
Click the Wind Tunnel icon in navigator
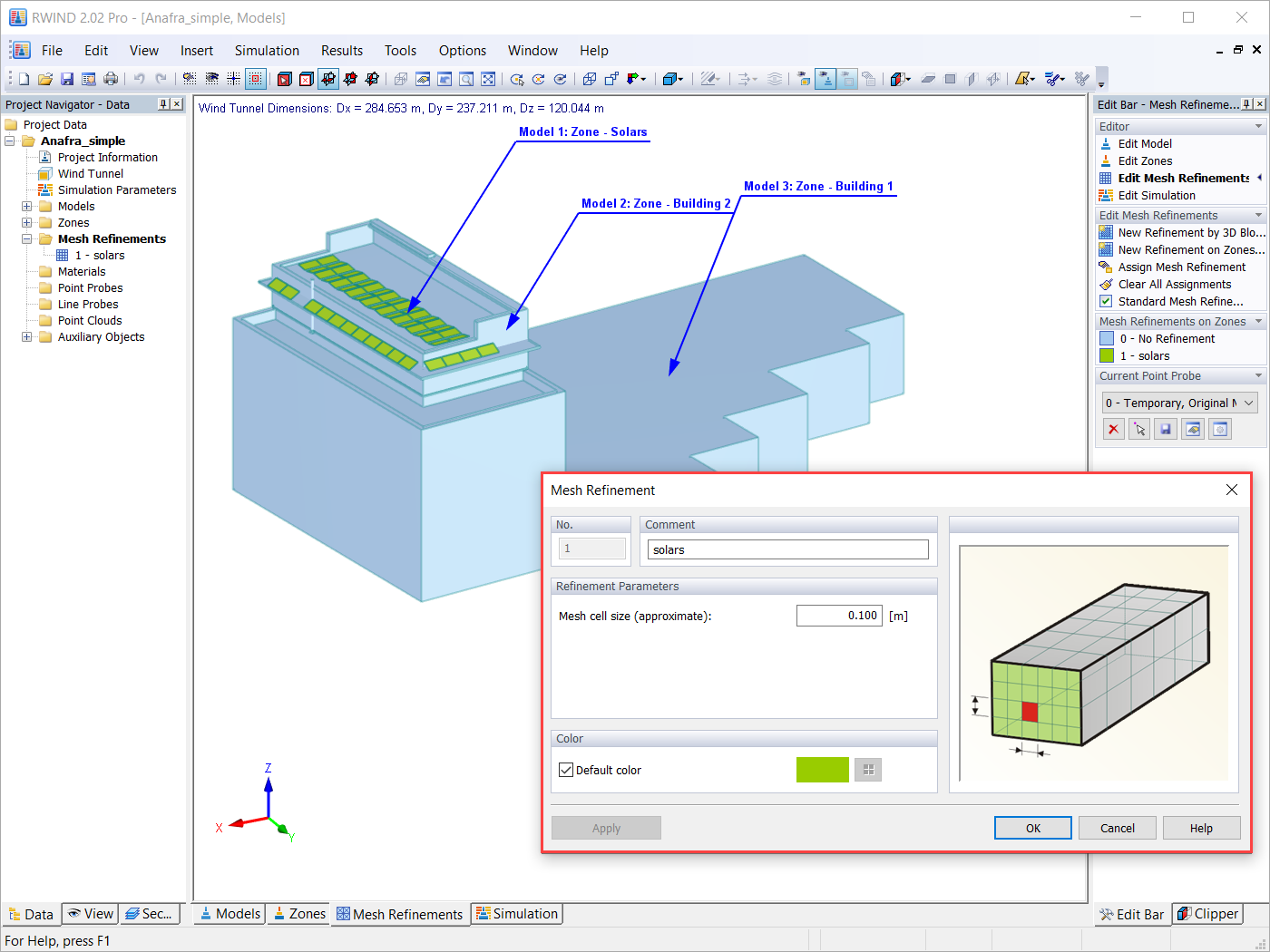point(44,174)
